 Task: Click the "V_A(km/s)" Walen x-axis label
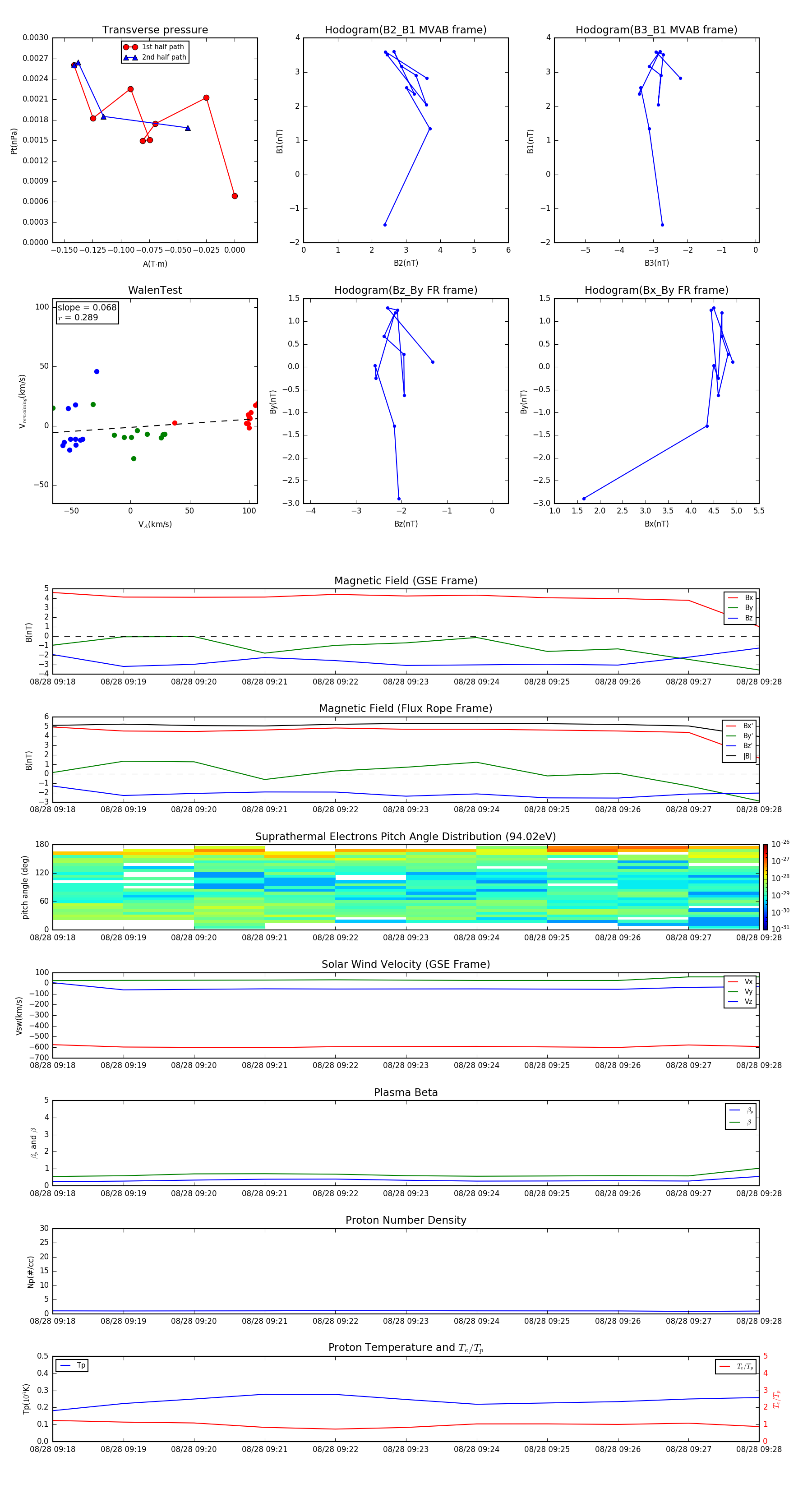coord(155,524)
